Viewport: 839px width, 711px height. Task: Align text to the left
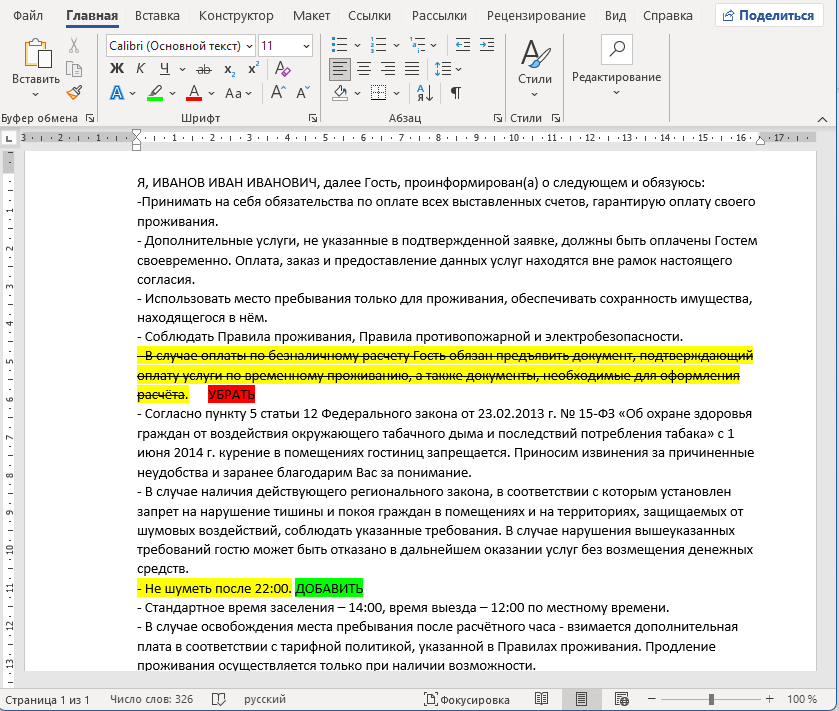[x=340, y=69]
